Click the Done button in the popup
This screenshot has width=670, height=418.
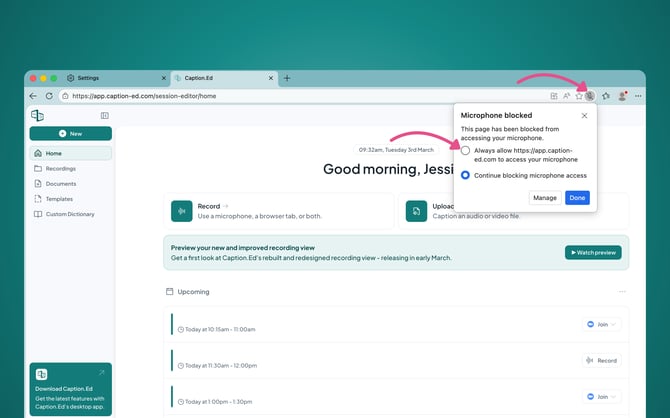click(x=577, y=198)
